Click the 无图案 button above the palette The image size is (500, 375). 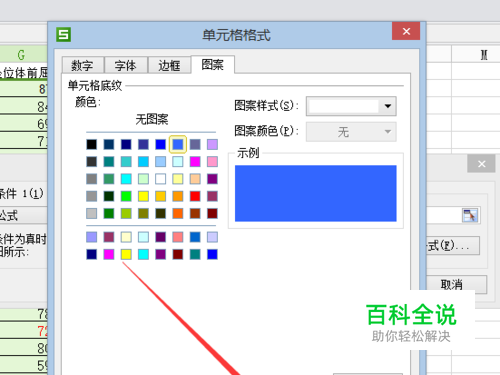(152, 119)
